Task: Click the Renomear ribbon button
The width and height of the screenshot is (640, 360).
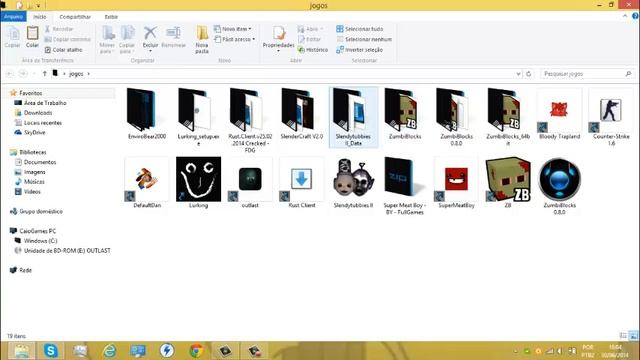Action: 173,37
